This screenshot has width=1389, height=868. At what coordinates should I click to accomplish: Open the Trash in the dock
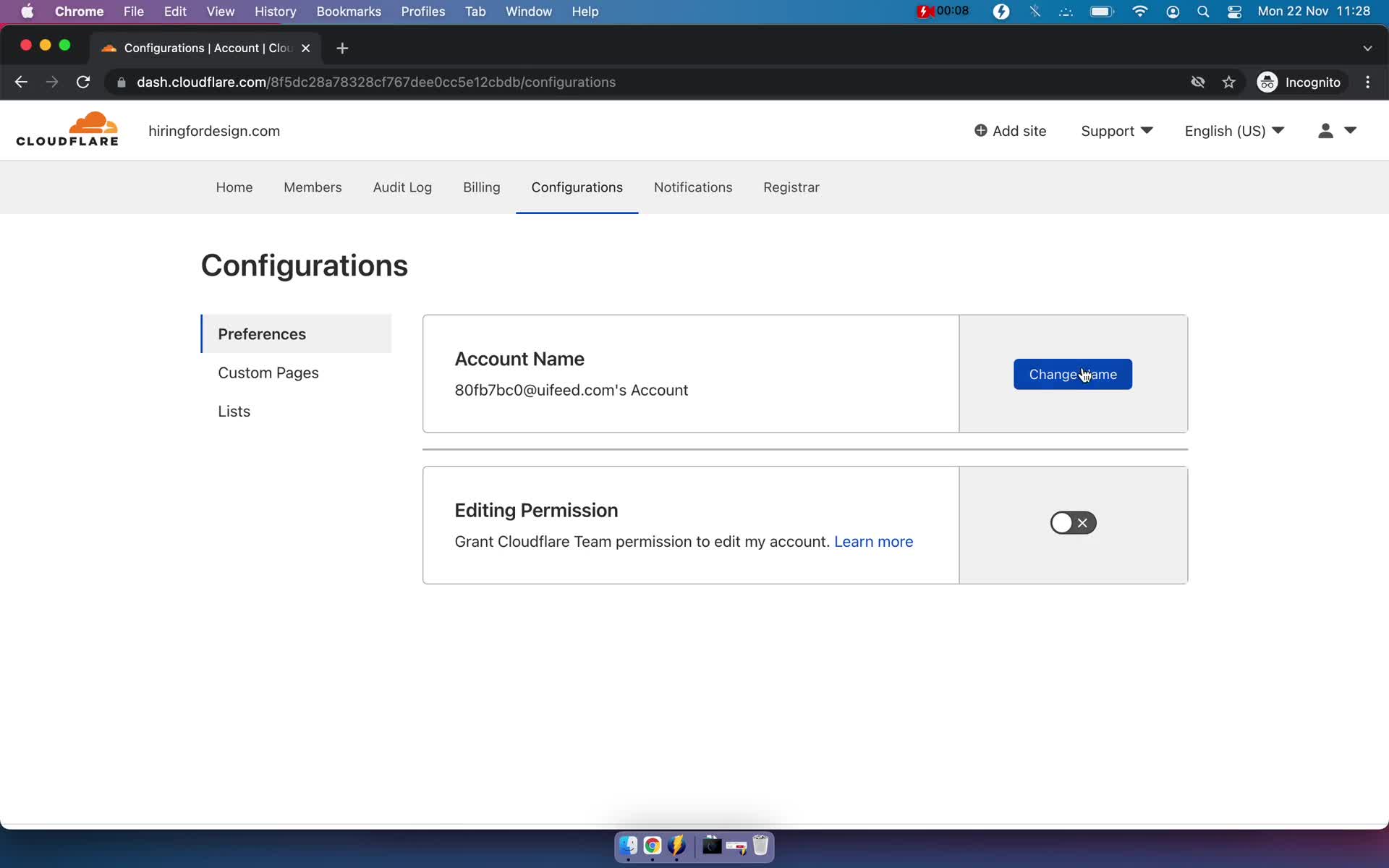click(x=760, y=846)
